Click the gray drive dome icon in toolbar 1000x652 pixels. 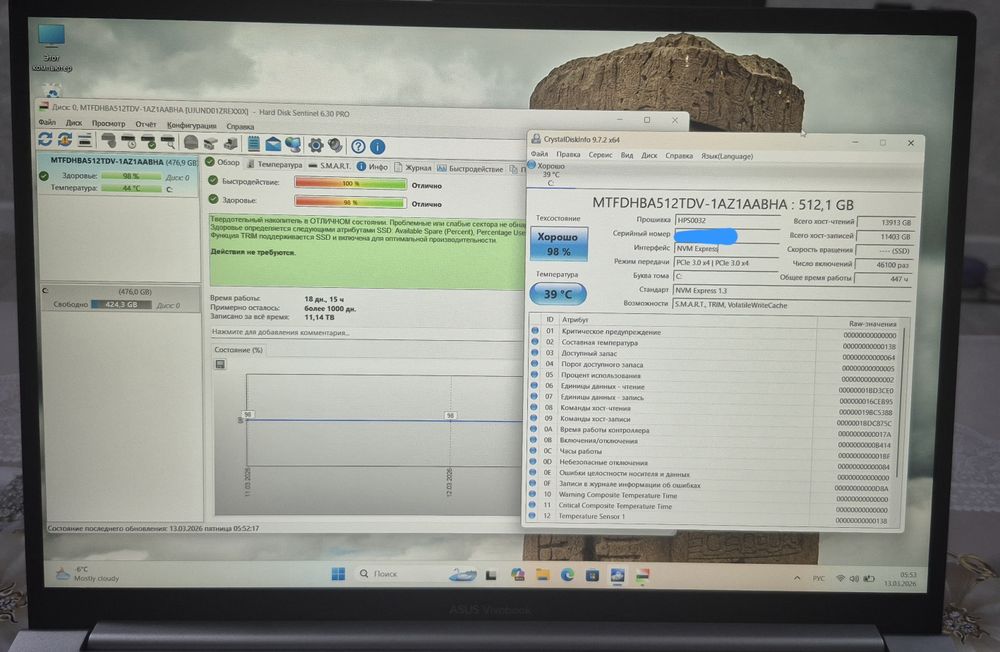click(191, 142)
